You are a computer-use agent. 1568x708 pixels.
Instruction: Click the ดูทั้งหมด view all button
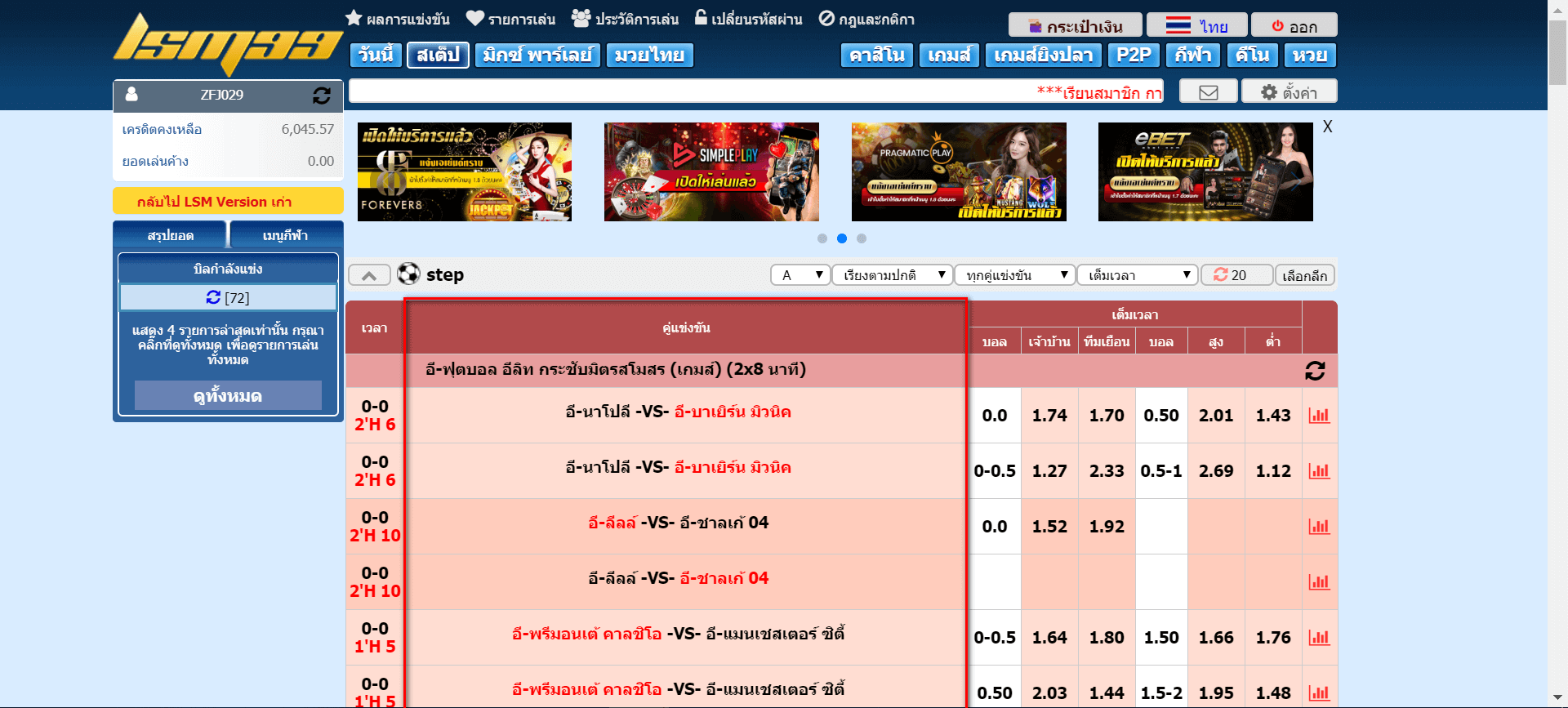tap(228, 396)
